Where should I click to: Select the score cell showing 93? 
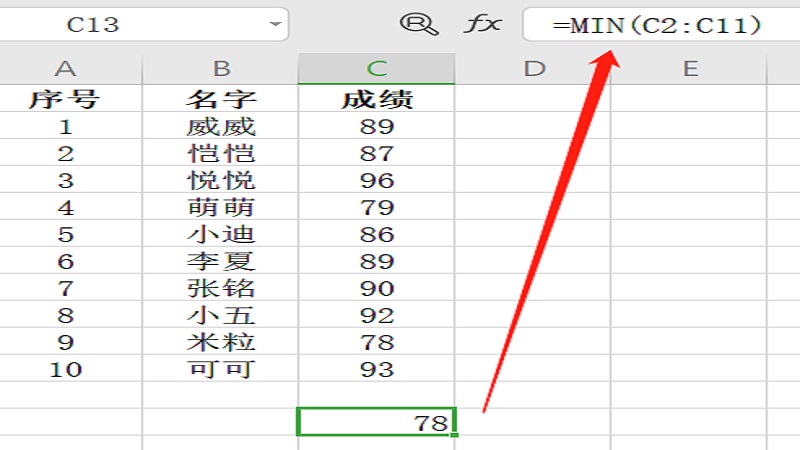[377, 369]
